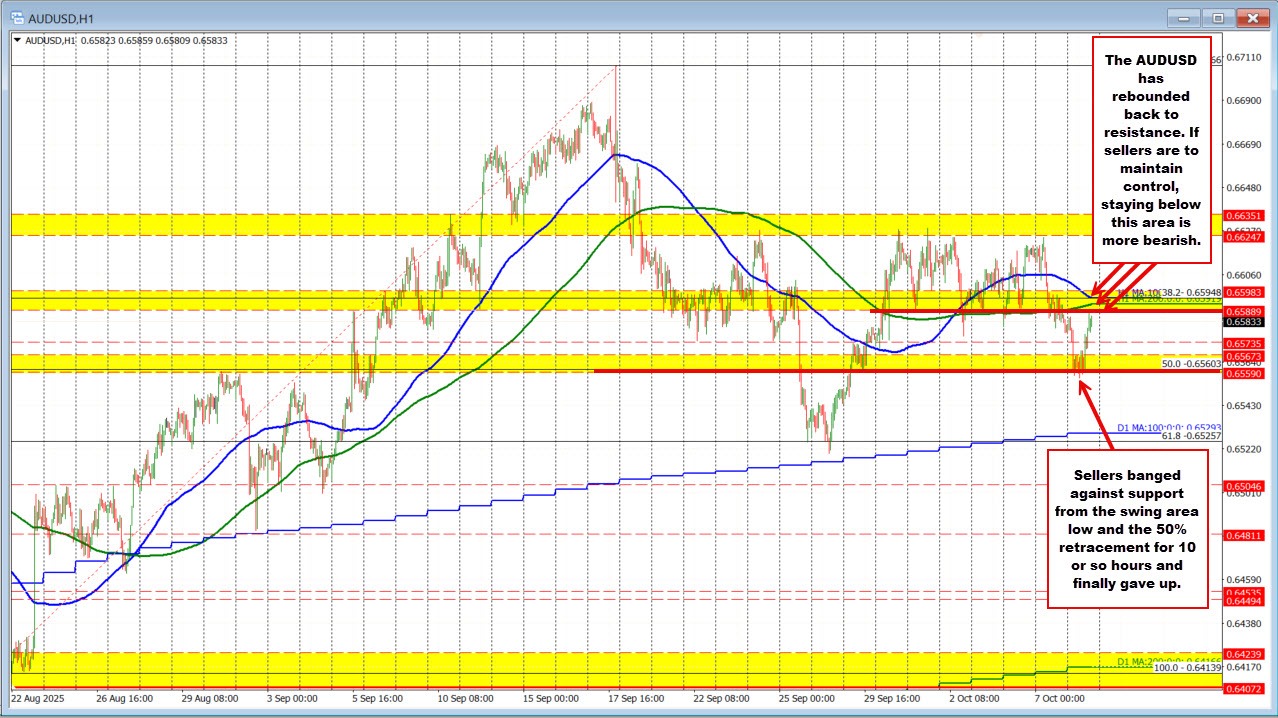Click the '17 Sep 16:00' time axis label
Screen dimensions: 1278x718
point(635,698)
